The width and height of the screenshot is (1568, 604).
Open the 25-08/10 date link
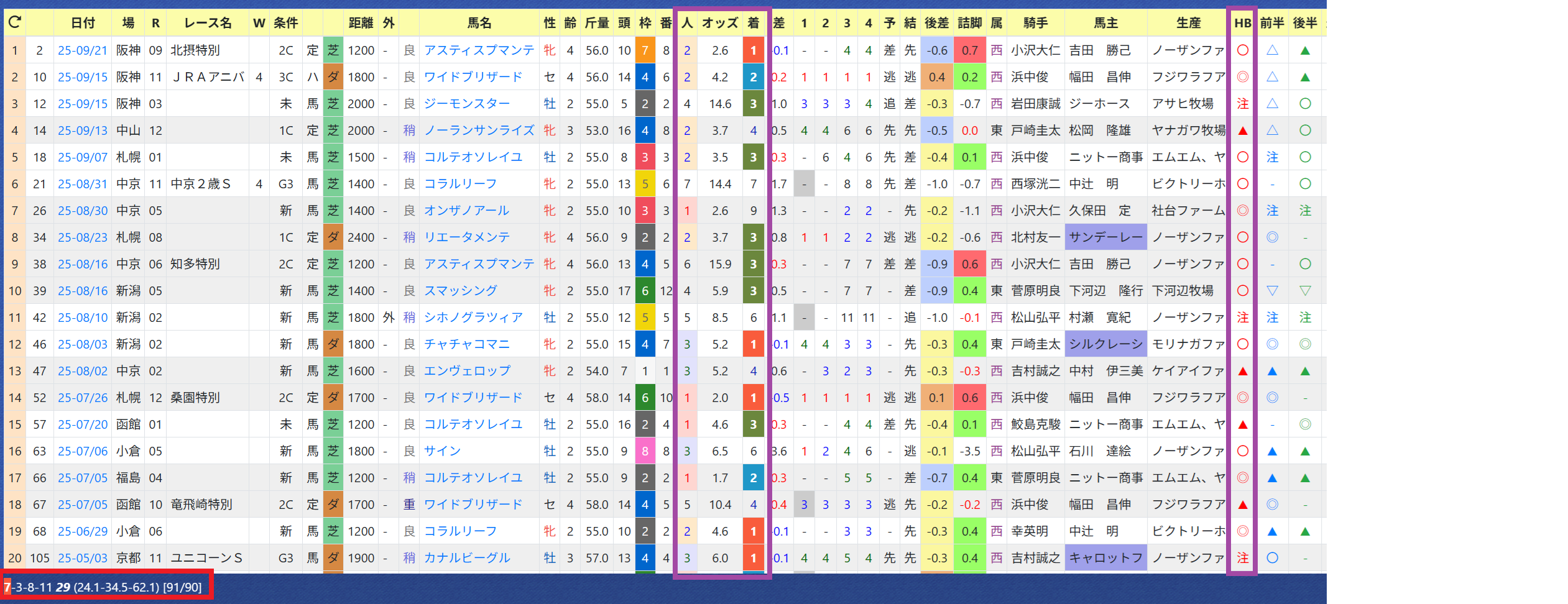point(83,318)
